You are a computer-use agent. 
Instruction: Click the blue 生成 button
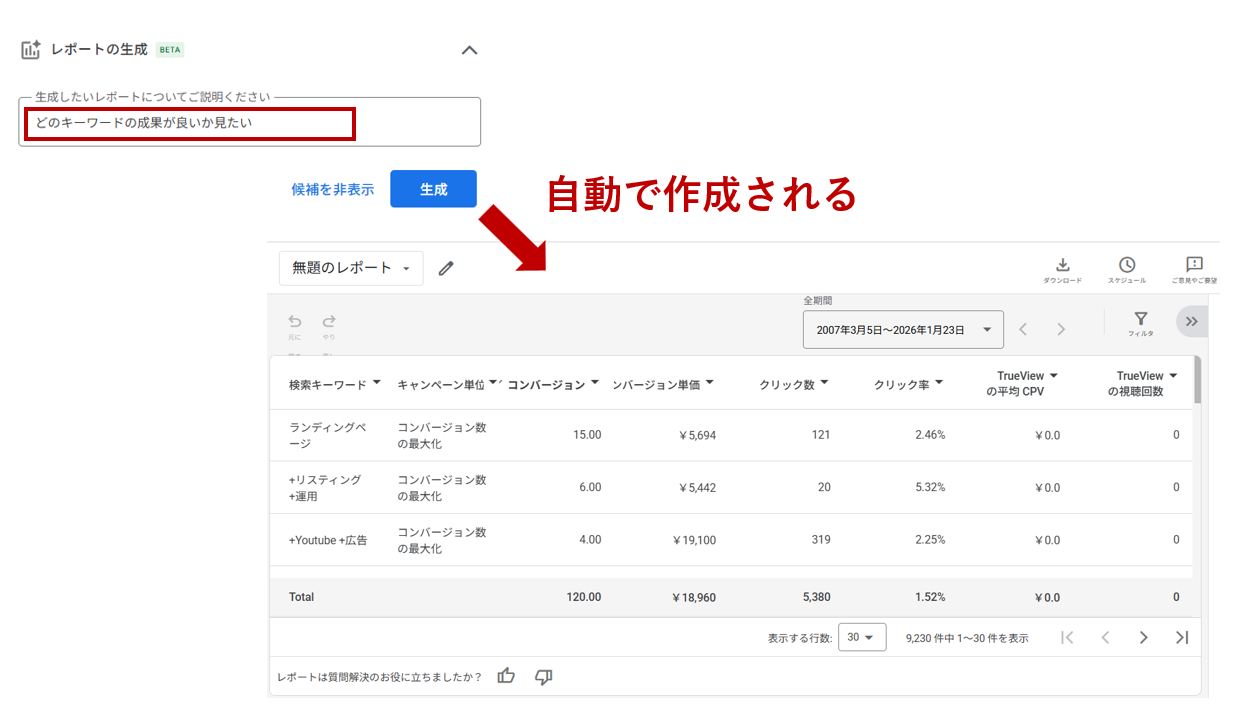(433, 189)
